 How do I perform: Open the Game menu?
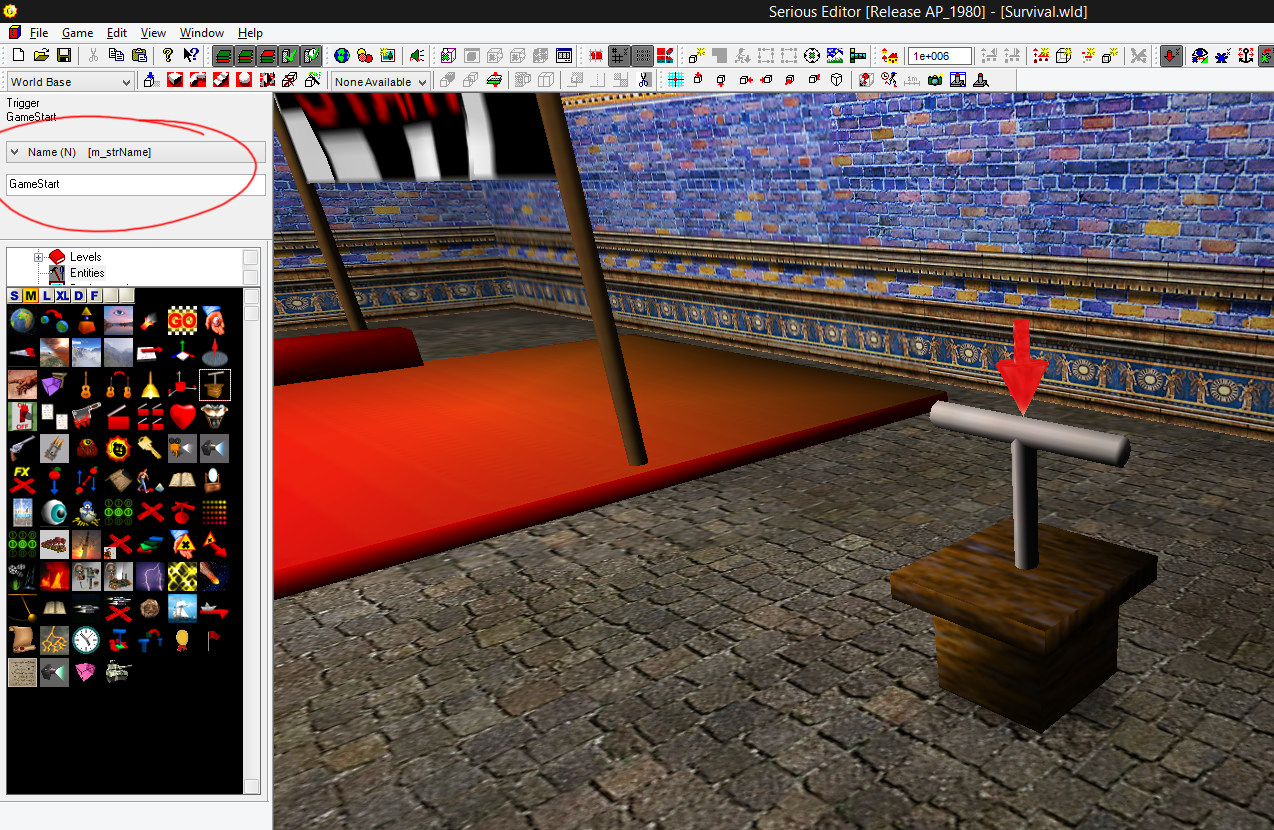[77, 33]
